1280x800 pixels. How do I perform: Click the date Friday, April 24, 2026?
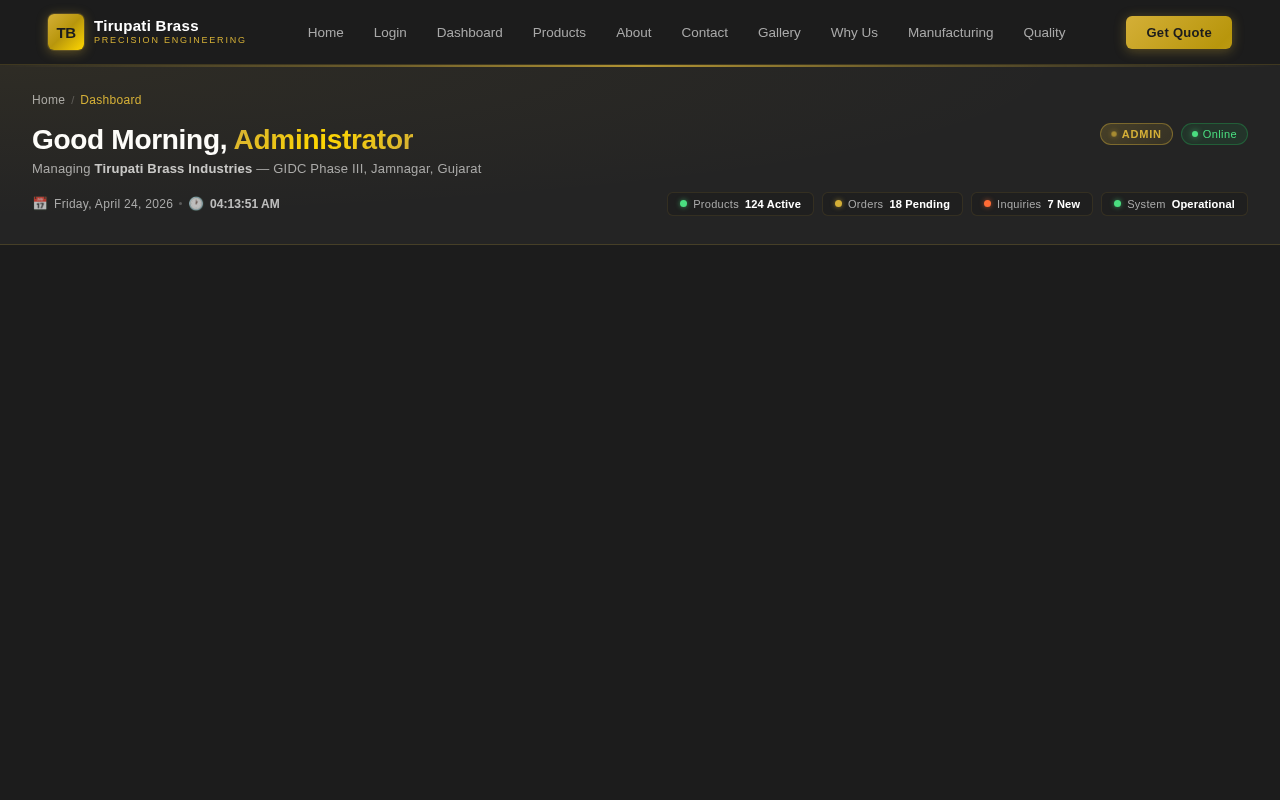113,204
